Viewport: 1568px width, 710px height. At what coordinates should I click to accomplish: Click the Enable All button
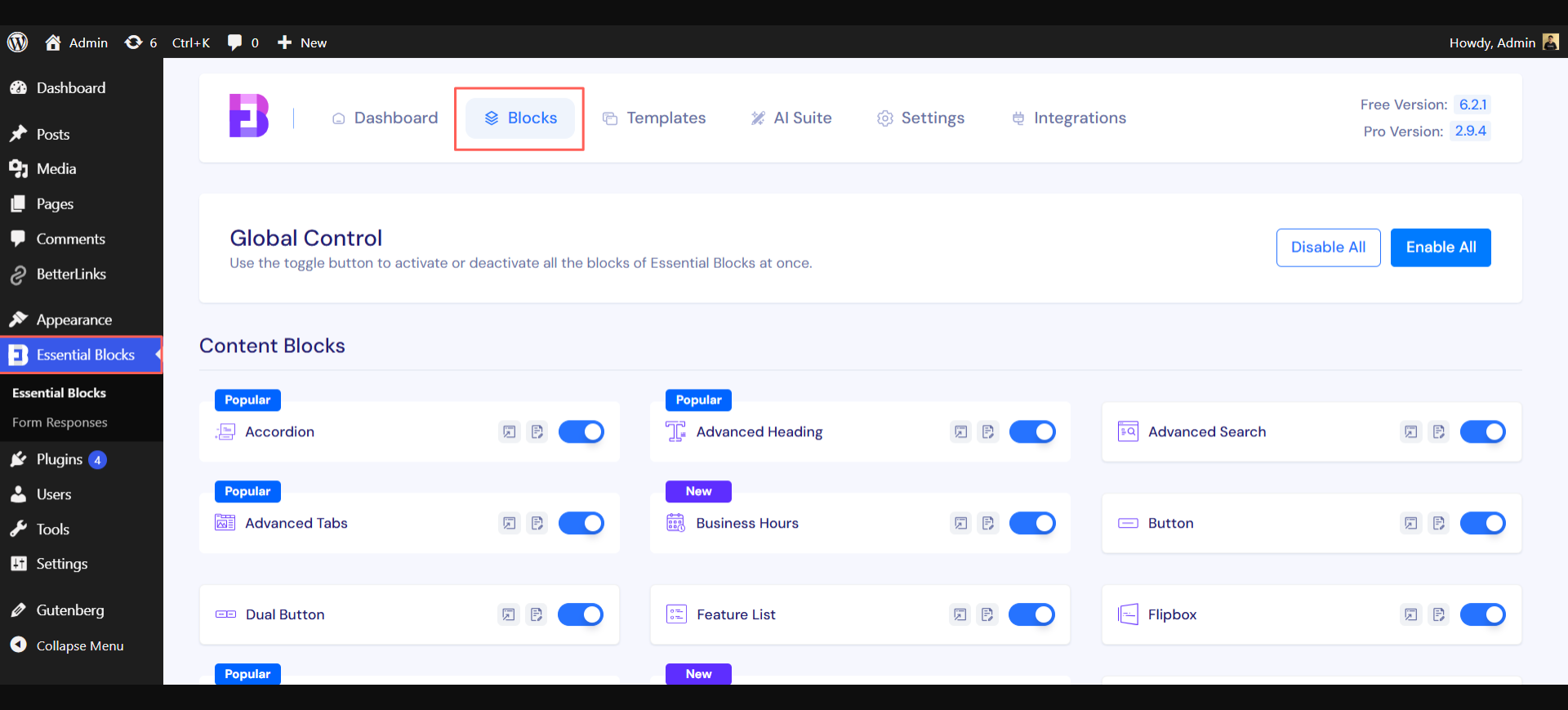coord(1441,248)
